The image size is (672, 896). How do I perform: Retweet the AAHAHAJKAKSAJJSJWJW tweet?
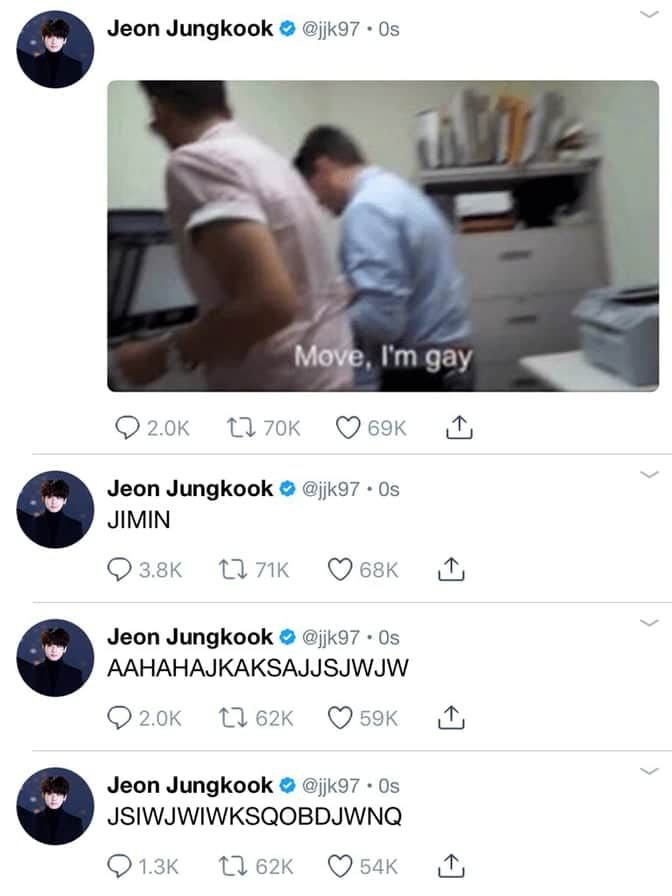click(233, 718)
